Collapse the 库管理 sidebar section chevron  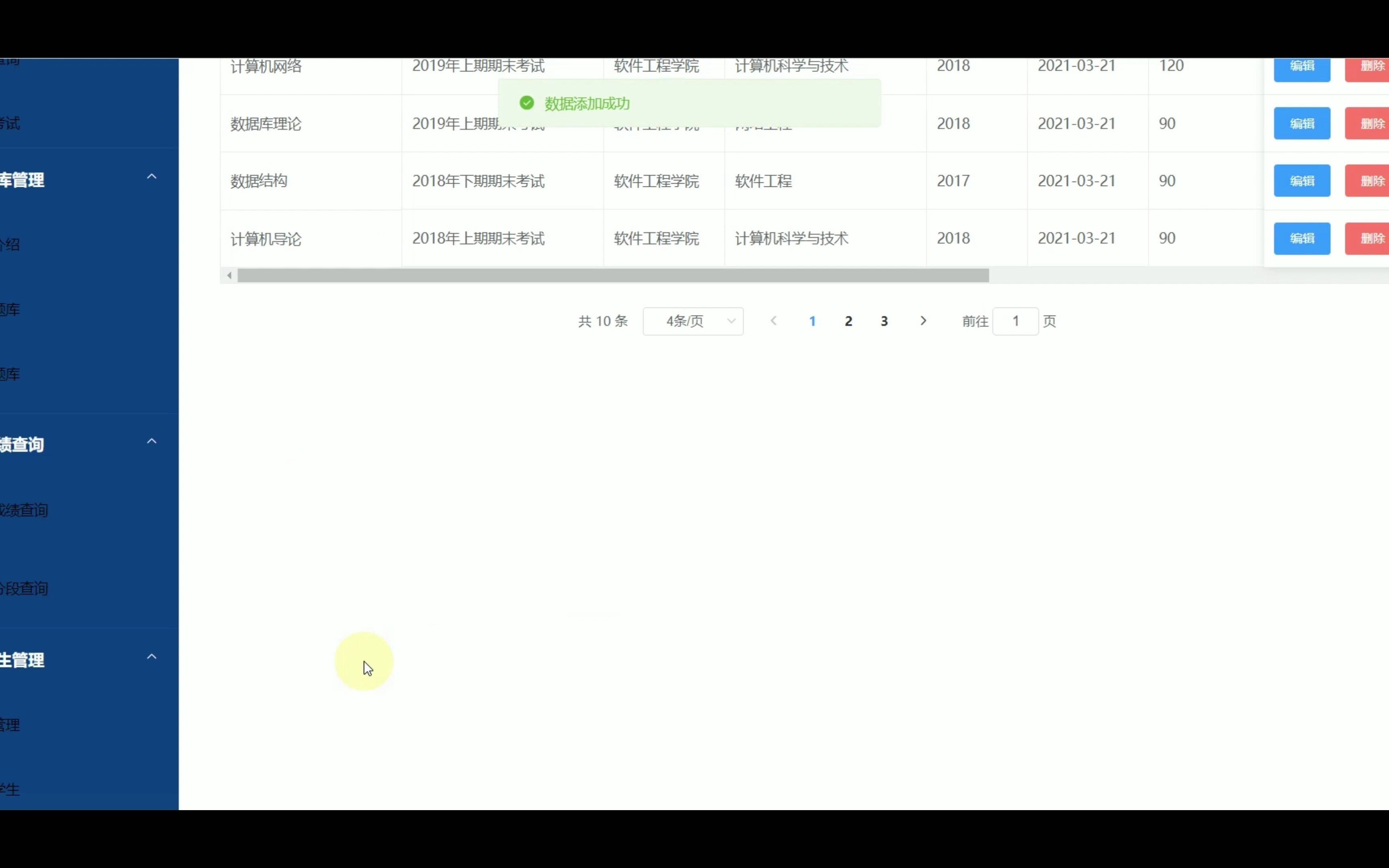[x=152, y=177]
